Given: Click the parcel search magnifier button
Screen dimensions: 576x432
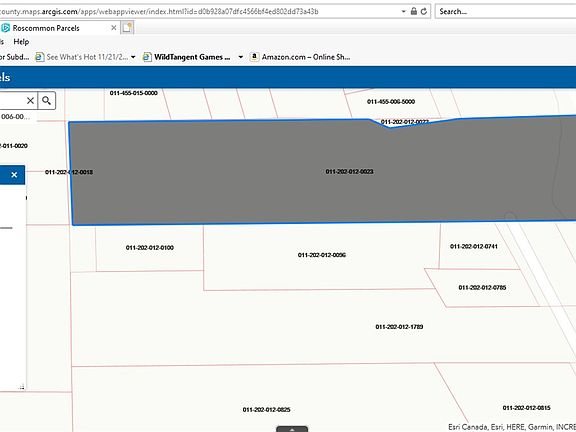Looking at the screenshot, I should coord(46,101).
